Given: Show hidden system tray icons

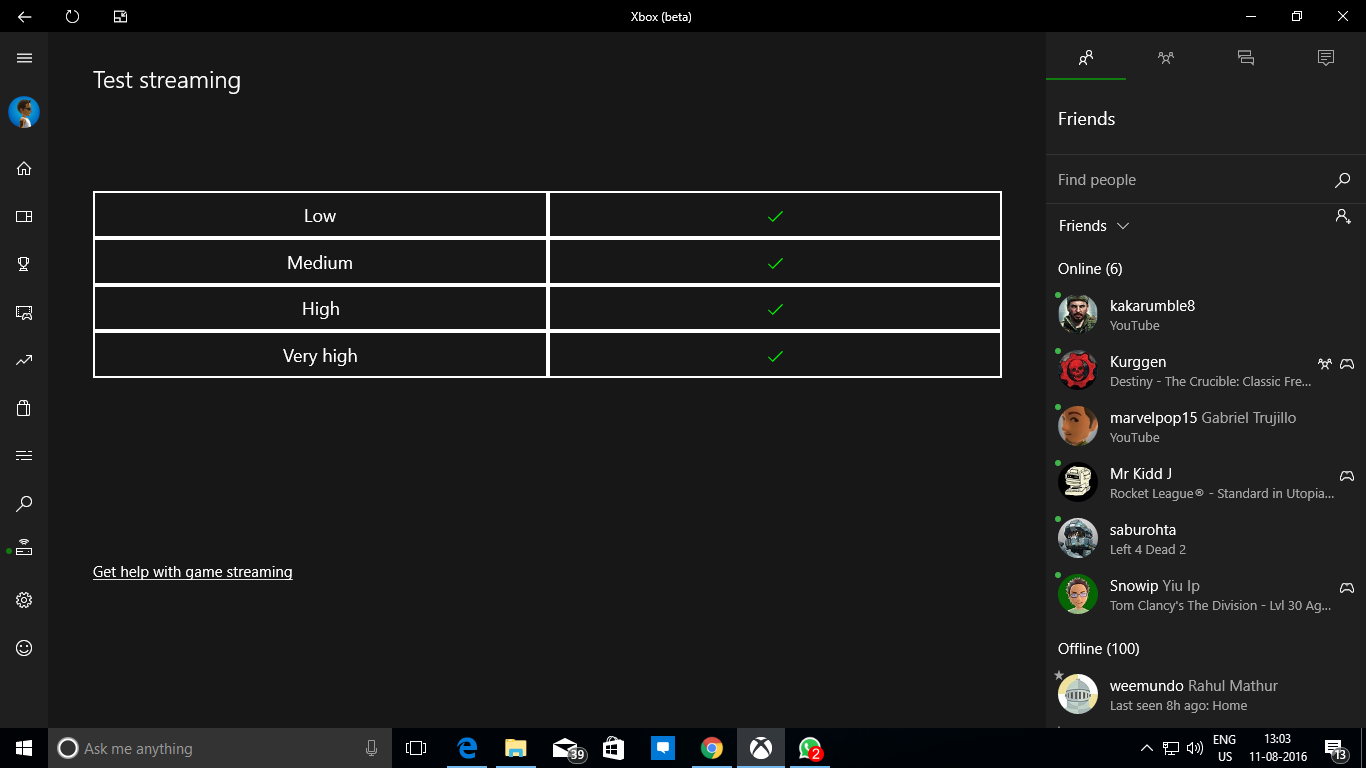Looking at the screenshot, I should click(1147, 748).
